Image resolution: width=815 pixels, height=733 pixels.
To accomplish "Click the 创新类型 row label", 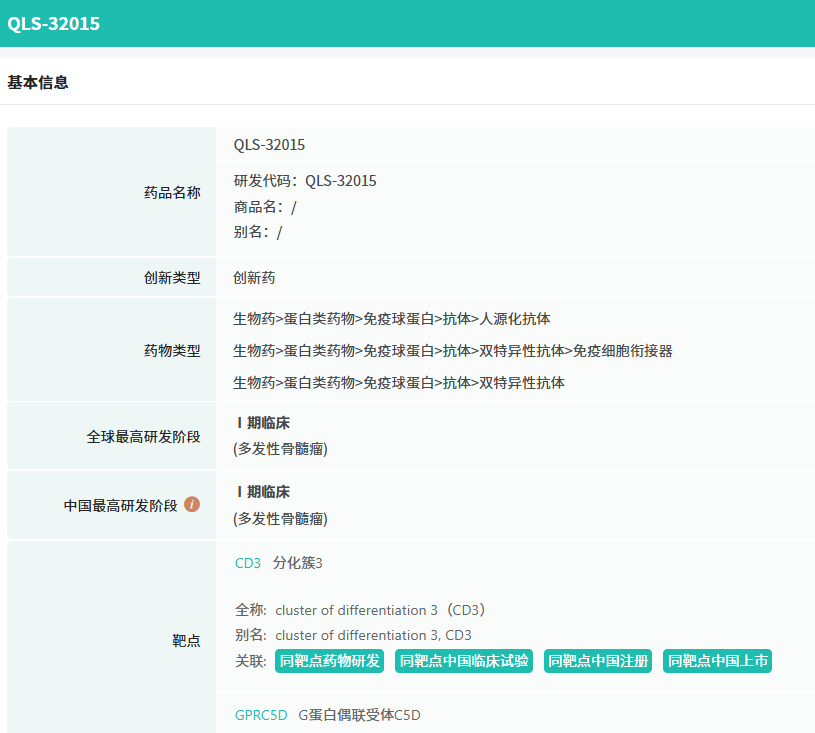I will coord(172,278).
